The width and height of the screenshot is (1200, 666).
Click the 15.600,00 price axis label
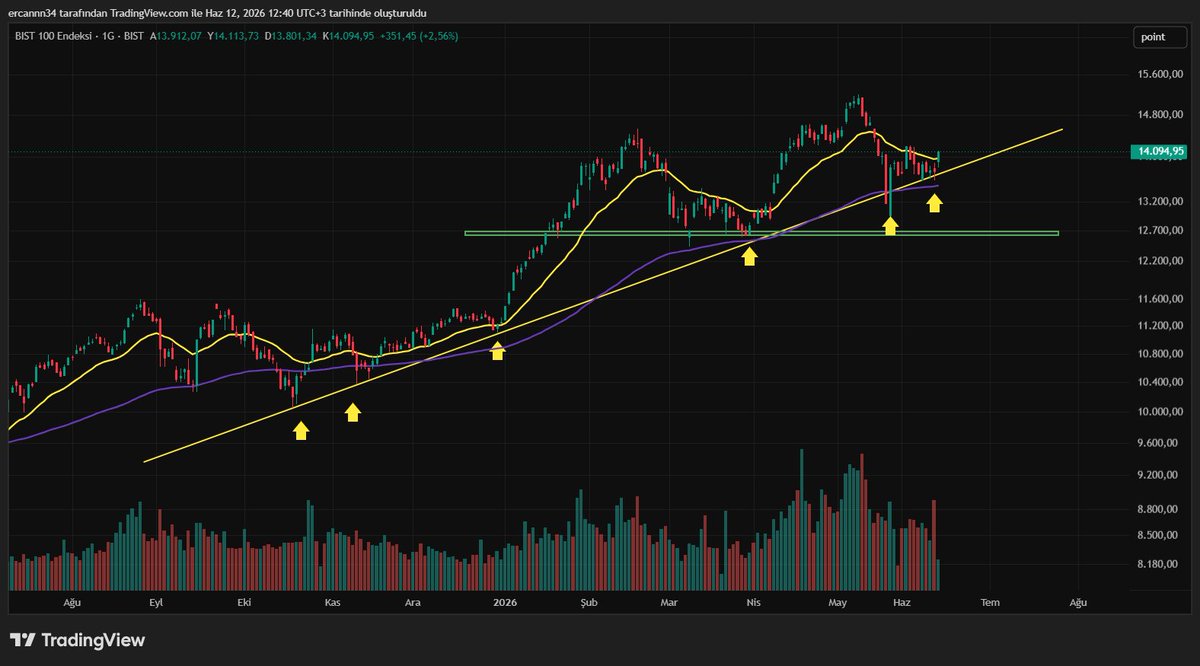[x=1160, y=75]
